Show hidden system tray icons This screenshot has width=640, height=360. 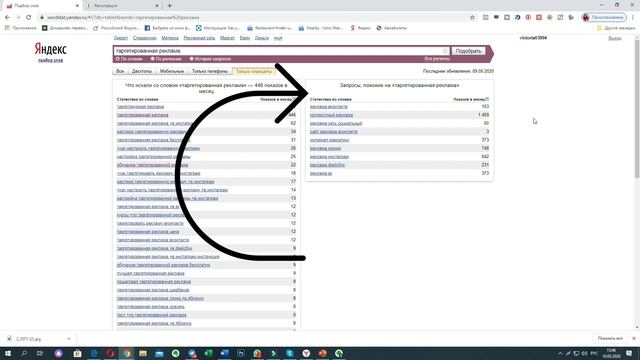click(x=560, y=353)
